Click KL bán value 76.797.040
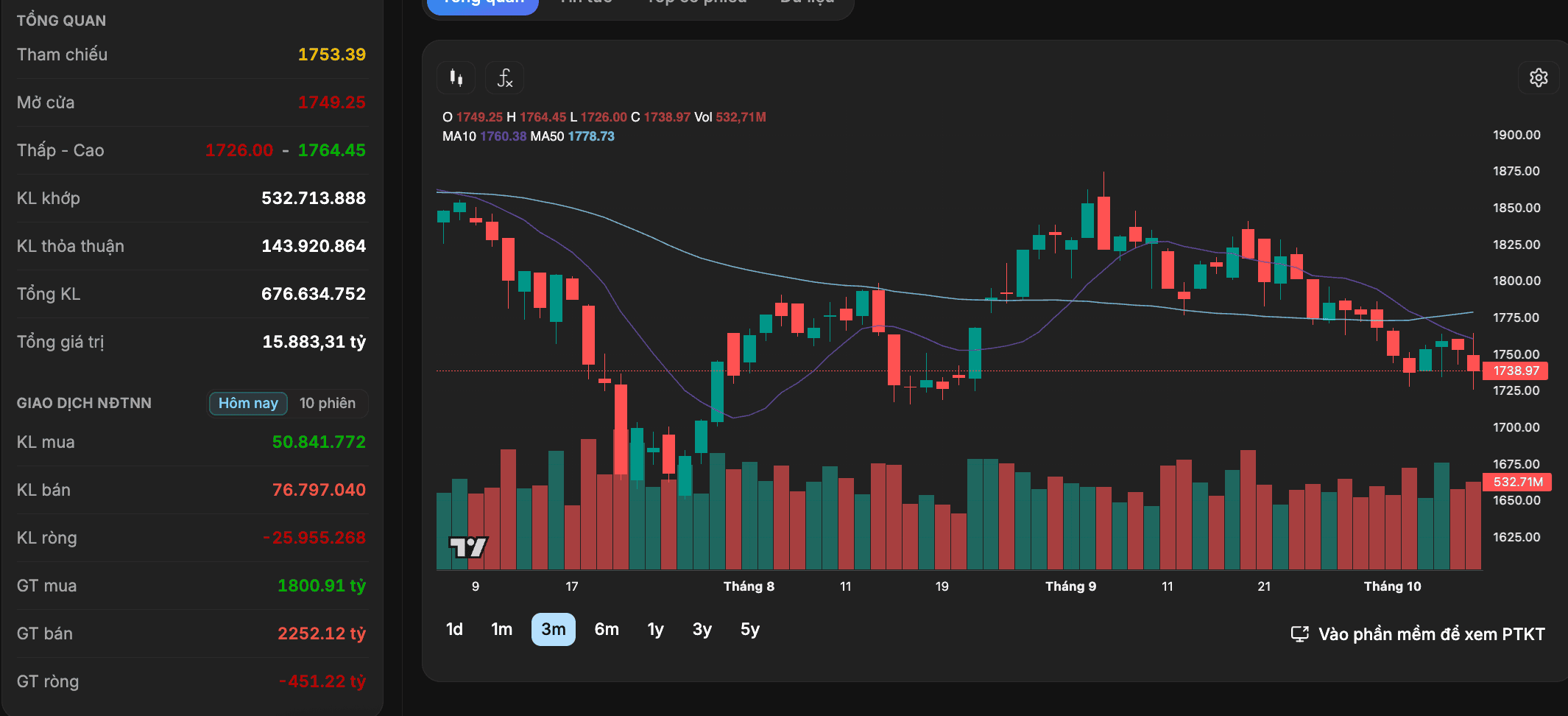 [x=319, y=490]
